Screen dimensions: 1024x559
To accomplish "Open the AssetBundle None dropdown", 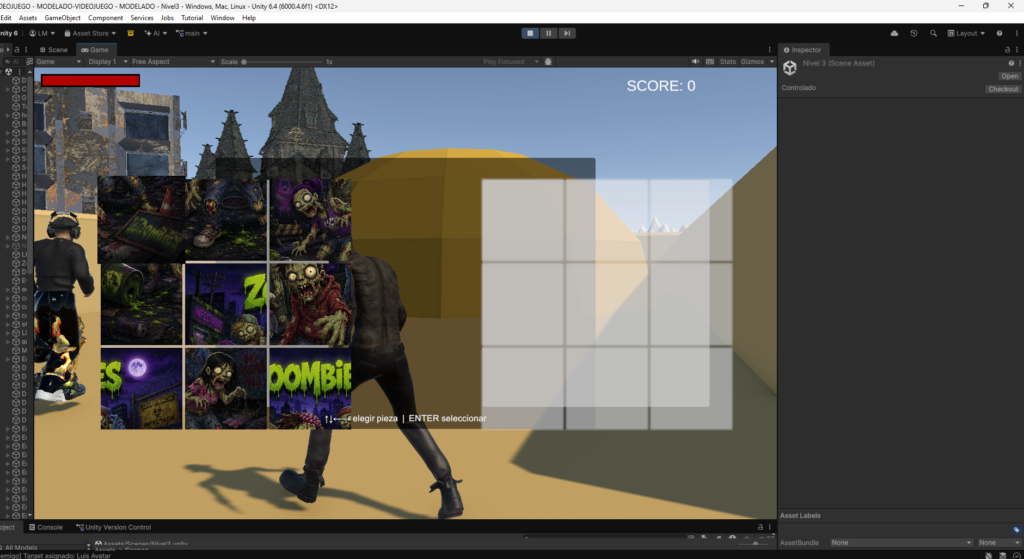I will click(901, 543).
